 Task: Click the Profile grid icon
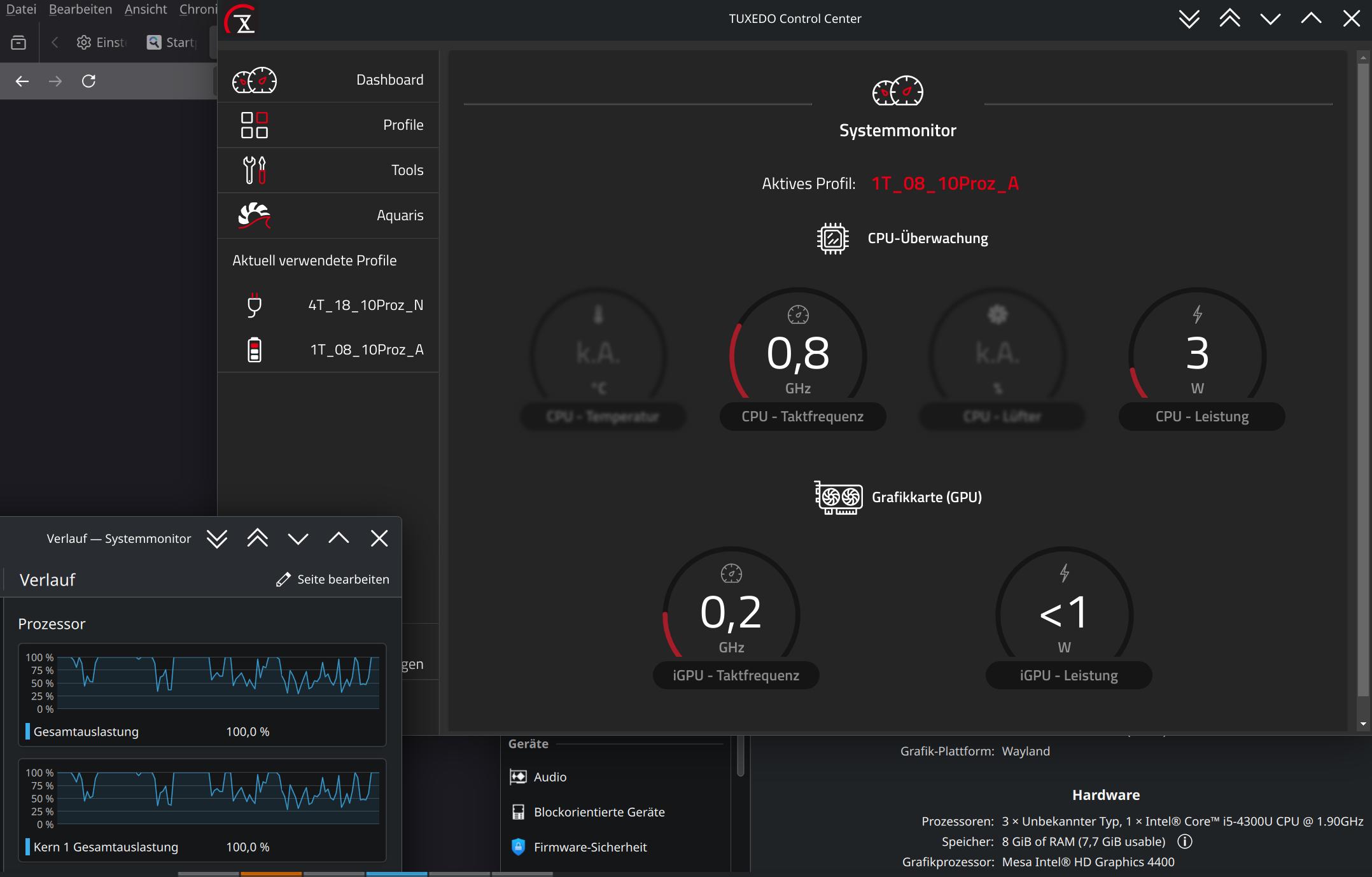(x=254, y=125)
